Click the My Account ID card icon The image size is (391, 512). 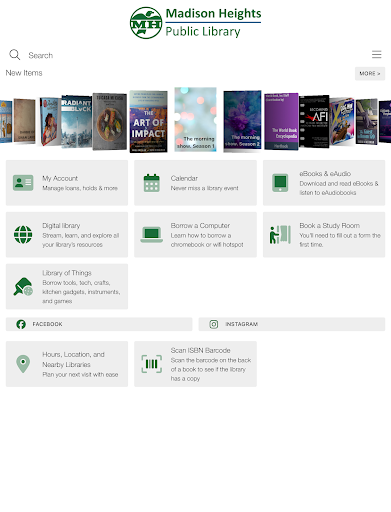coord(23,183)
